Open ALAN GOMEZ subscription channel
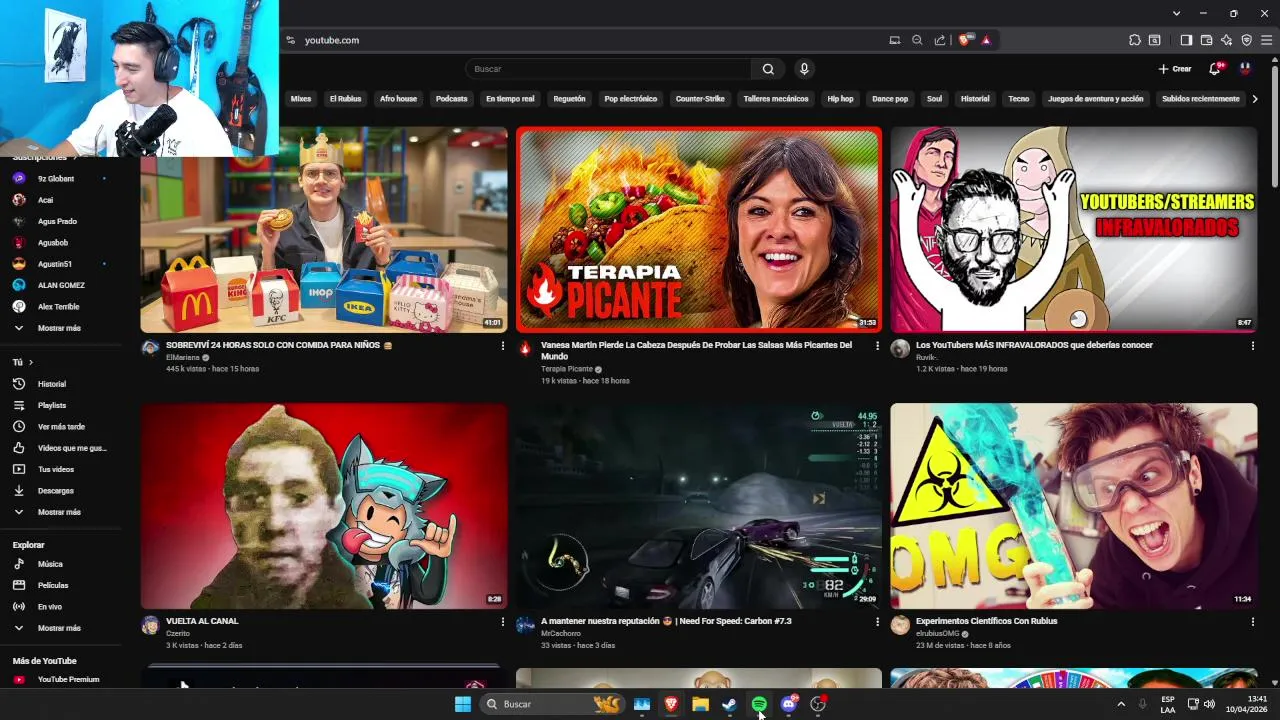Viewport: 1280px width, 720px height. (x=60, y=285)
